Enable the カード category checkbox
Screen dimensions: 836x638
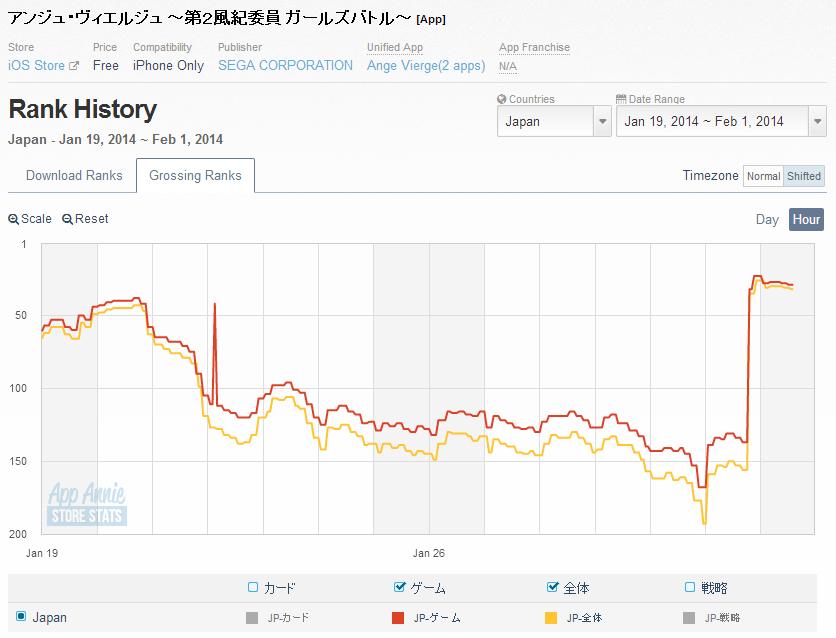point(253,587)
